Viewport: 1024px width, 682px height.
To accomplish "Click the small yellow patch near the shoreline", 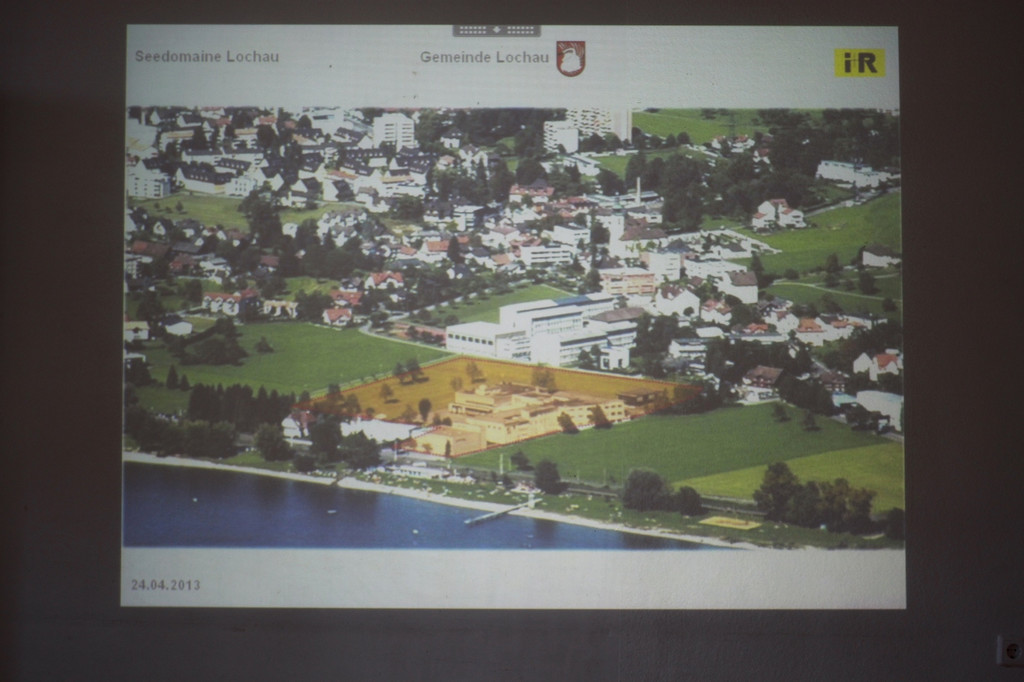I will coord(730,522).
